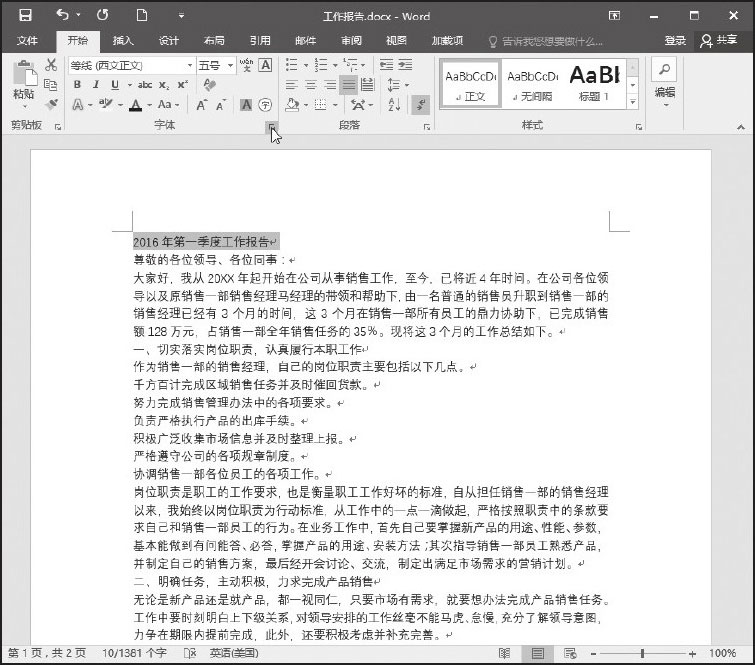Toggle Italic formatting

pyautogui.click(x=96, y=85)
